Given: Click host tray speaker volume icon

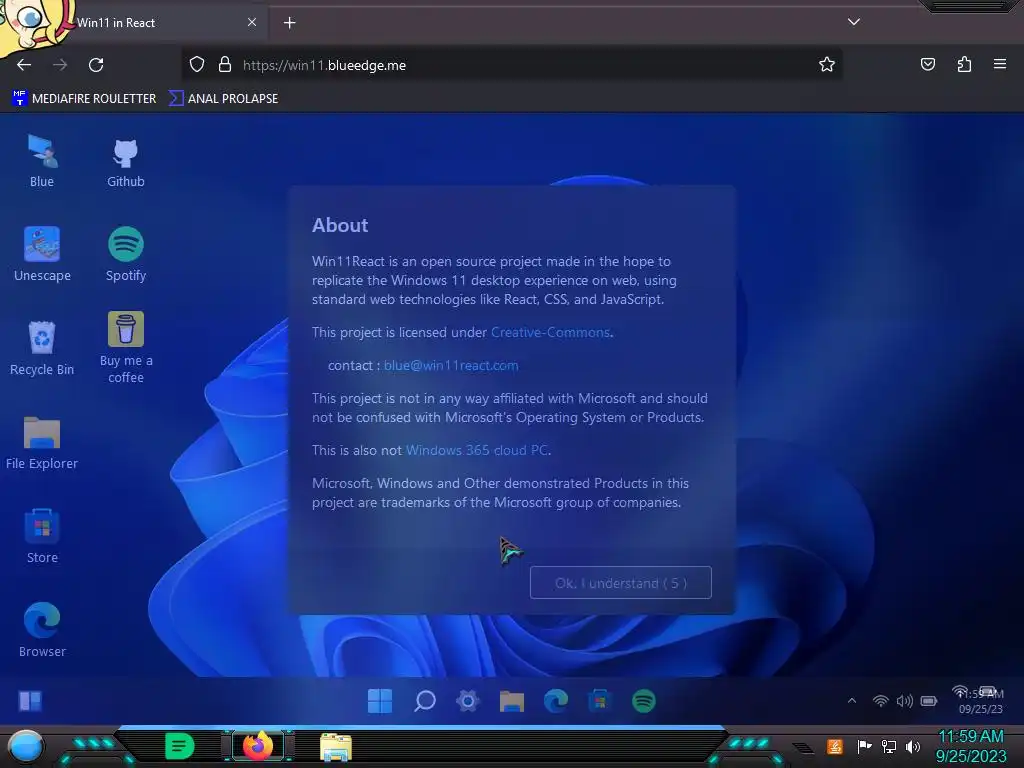Looking at the screenshot, I should (913, 746).
